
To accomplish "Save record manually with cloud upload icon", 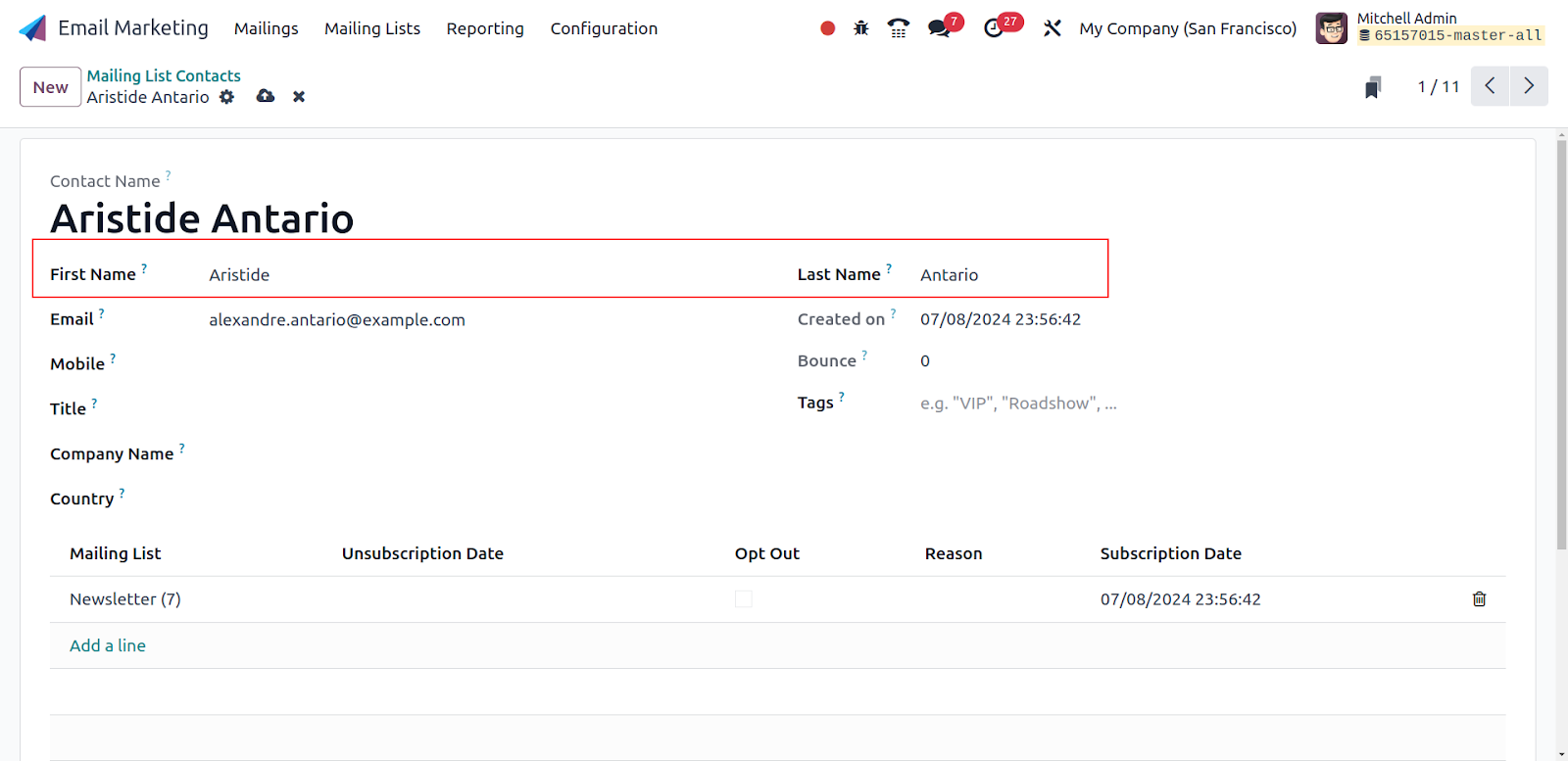I will pos(266,96).
